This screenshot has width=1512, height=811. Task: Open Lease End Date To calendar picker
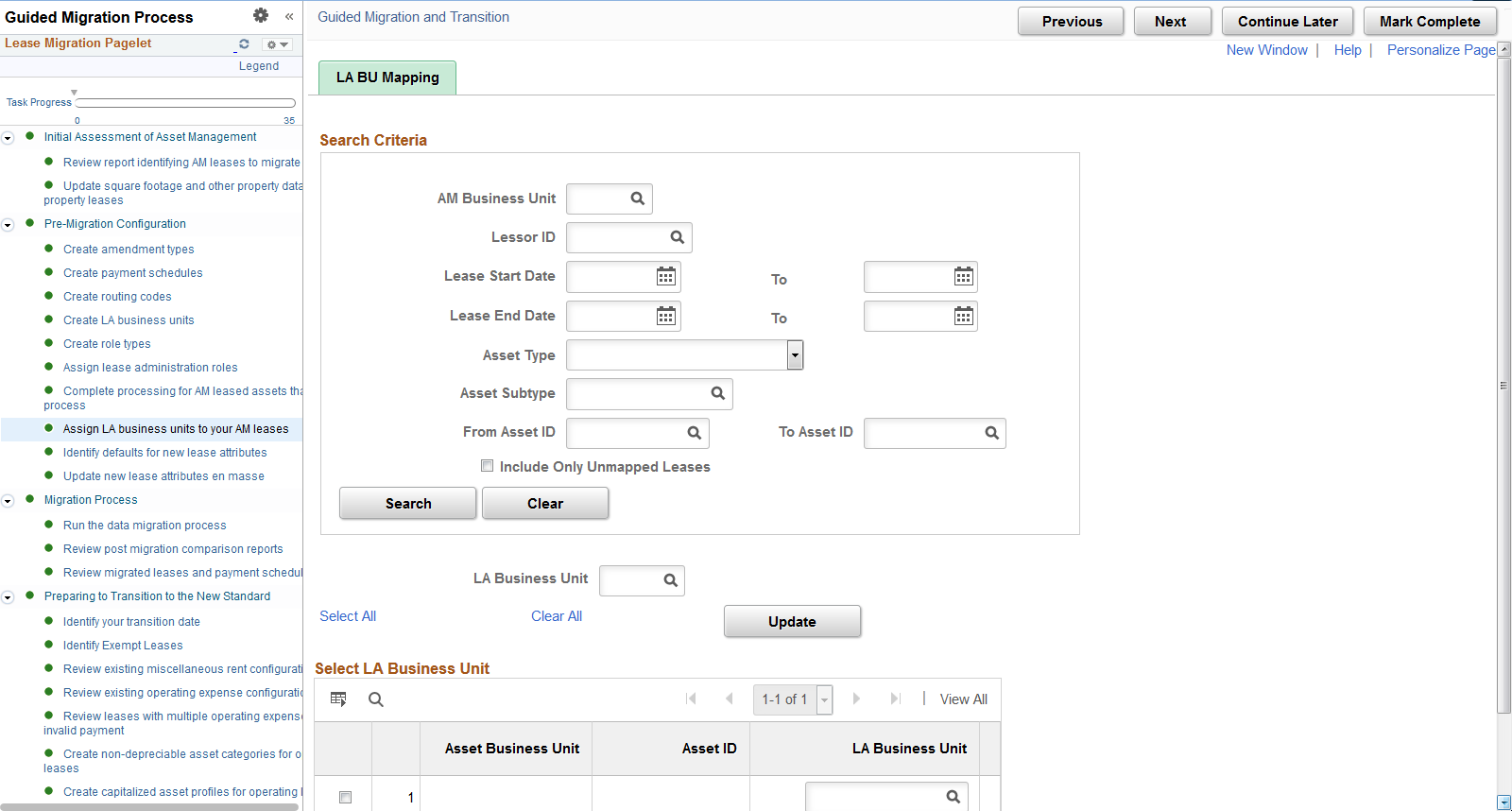(964, 316)
